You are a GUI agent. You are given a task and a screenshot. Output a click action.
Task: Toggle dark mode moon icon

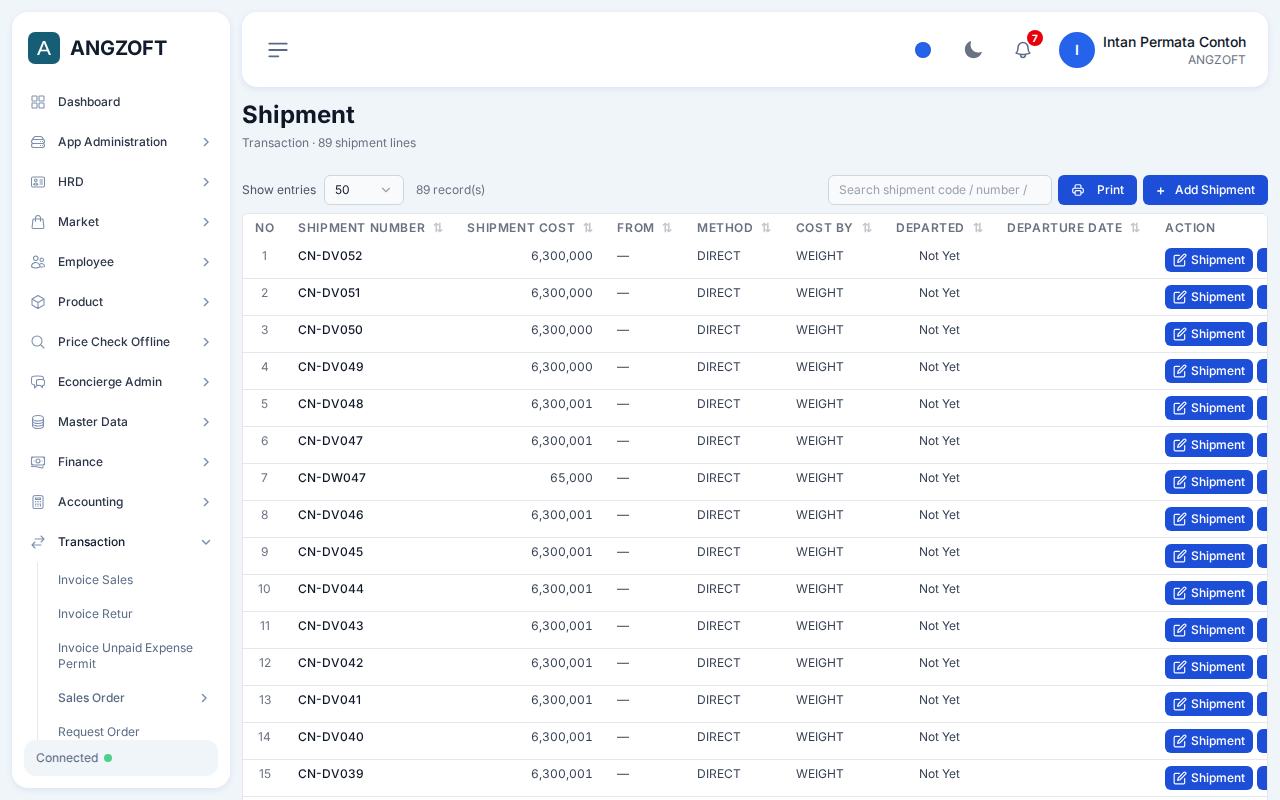click(973, 50)
